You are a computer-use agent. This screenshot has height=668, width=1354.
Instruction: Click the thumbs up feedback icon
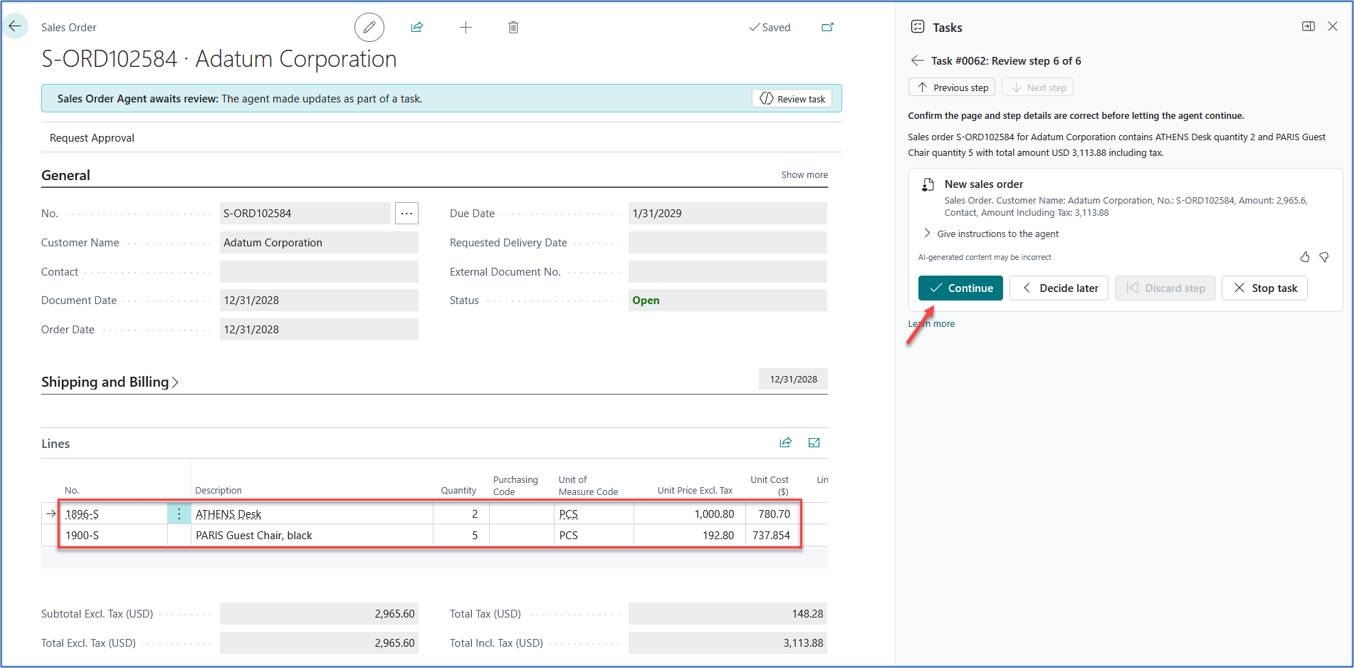(1304, 257)
